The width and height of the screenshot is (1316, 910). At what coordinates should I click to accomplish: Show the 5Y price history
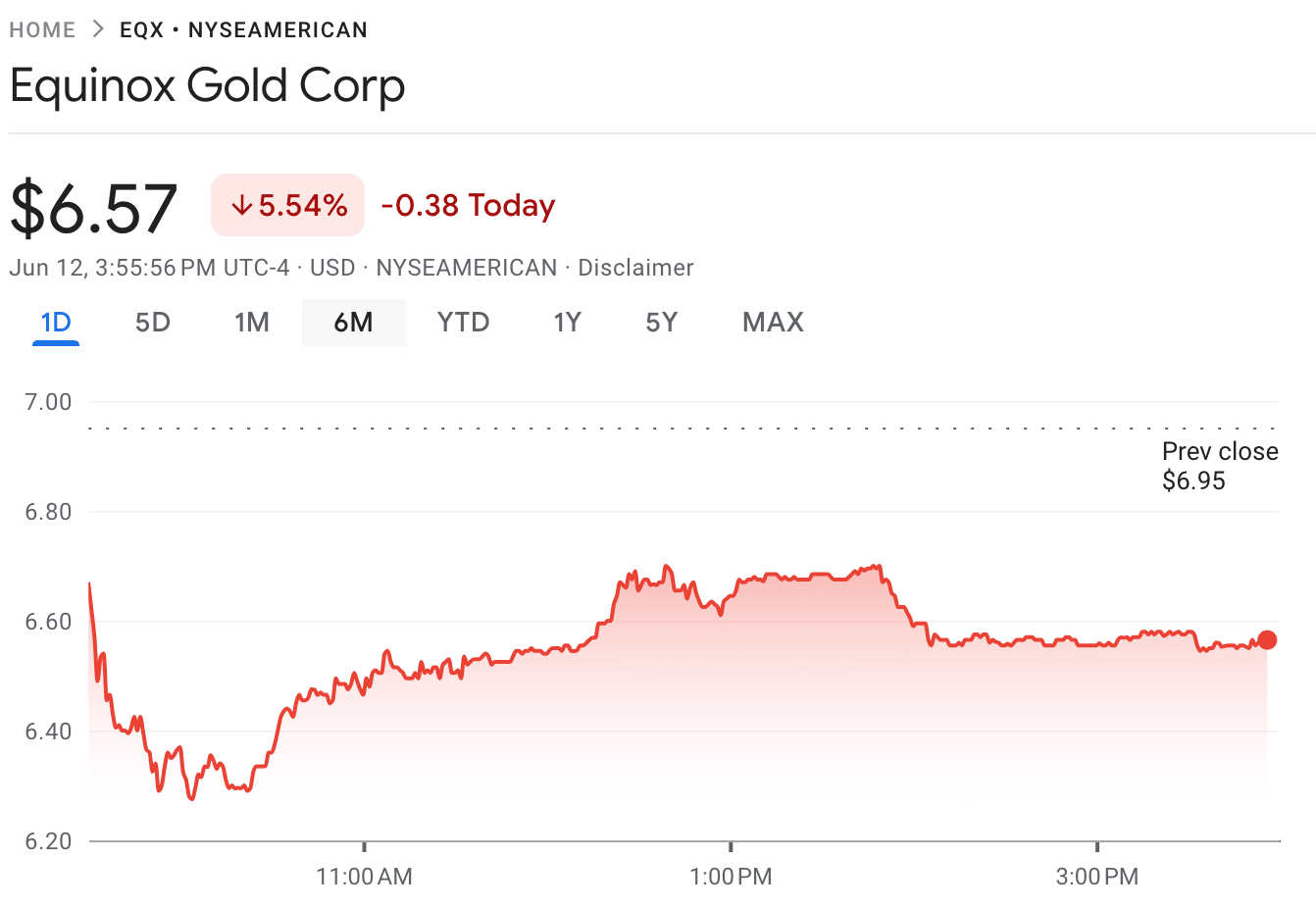pos(662,323)
